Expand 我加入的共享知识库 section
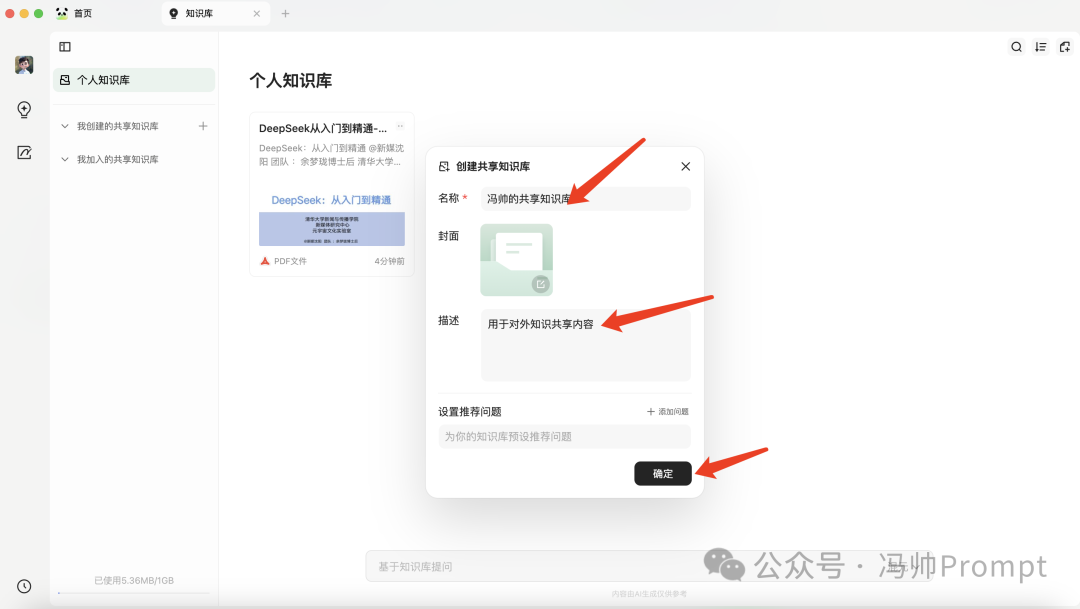Image resolution: width=1080 pixels, height=609 pixels. [65, 159]
